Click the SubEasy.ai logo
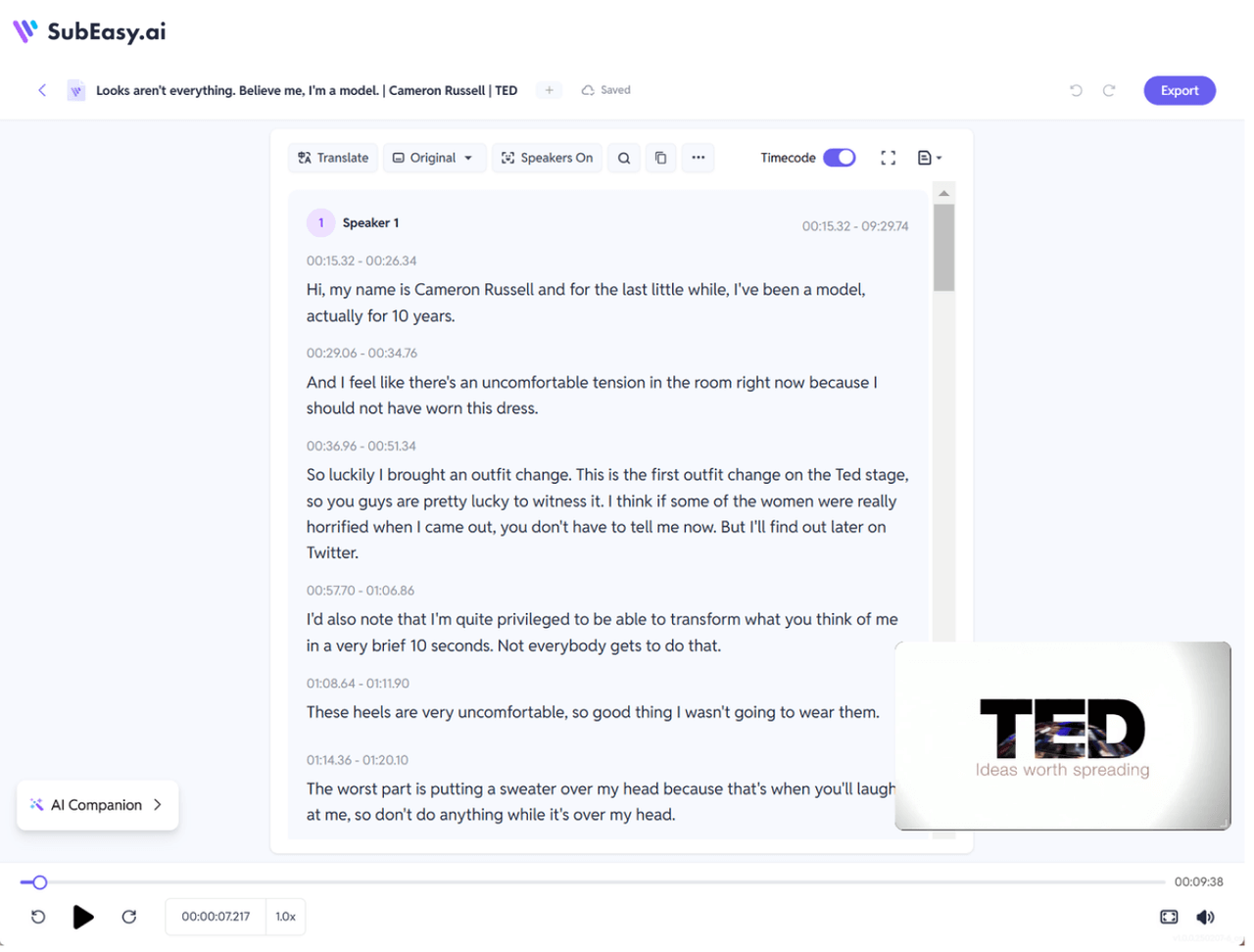Screen dimensions: 1254x952 (x=89, y=31)
